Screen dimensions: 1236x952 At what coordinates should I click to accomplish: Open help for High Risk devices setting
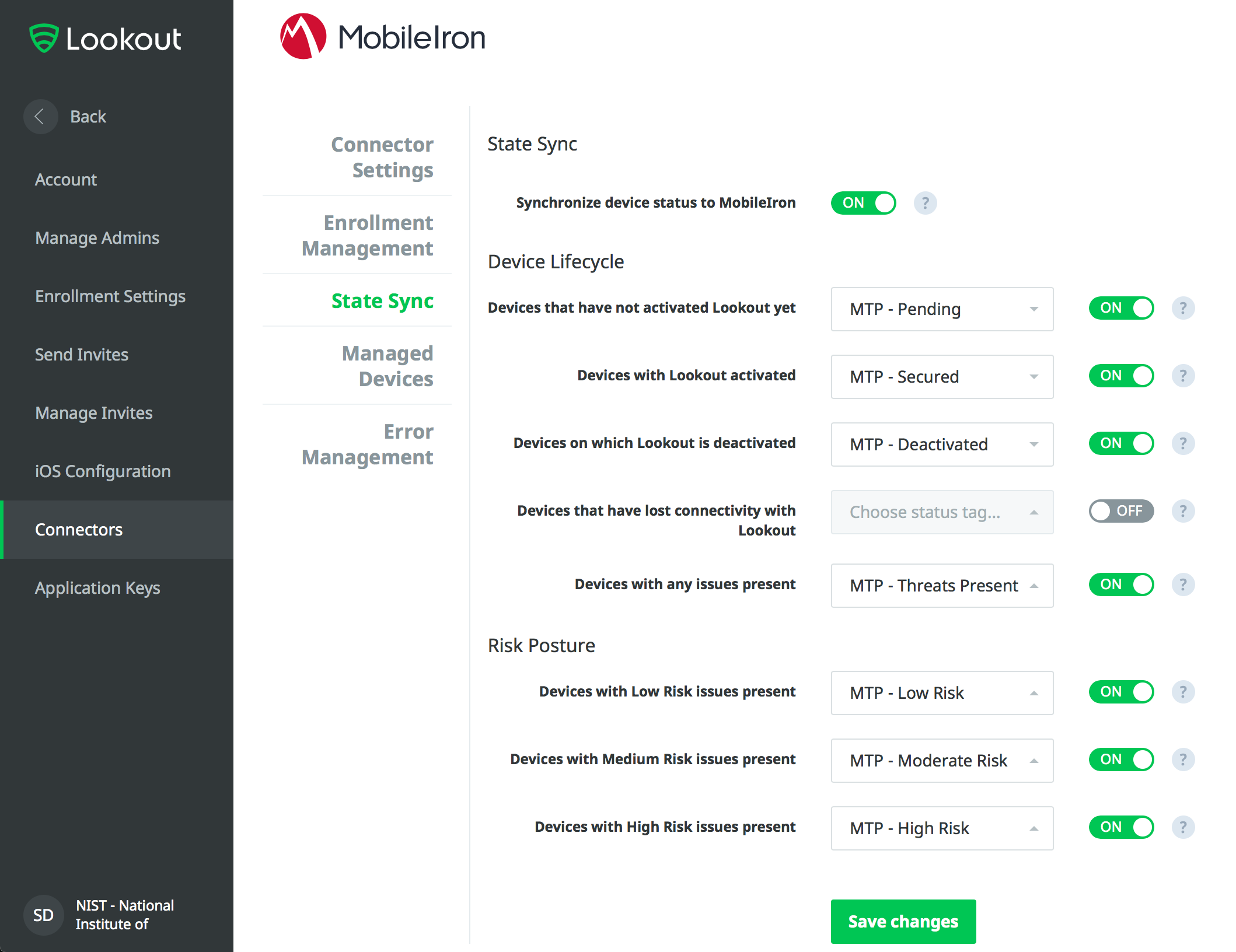click(x=1183, y=827)
